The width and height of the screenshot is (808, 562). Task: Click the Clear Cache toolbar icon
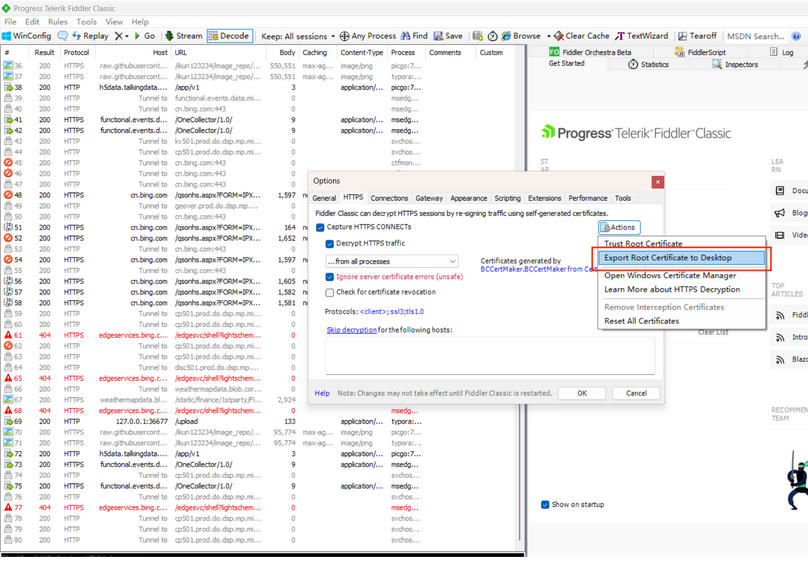click(560, 36)
